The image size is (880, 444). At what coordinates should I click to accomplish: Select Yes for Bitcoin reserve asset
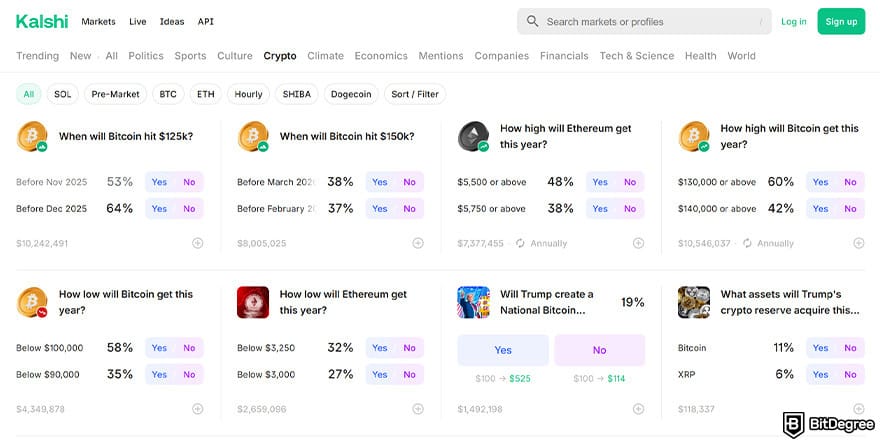coord(821,347)
